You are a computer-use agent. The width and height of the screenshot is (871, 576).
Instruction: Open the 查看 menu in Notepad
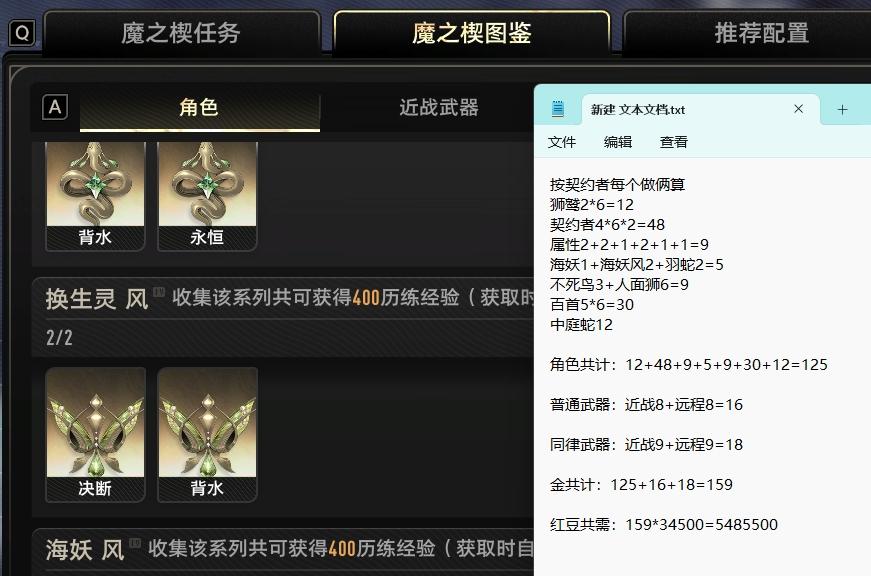(674, 142)
